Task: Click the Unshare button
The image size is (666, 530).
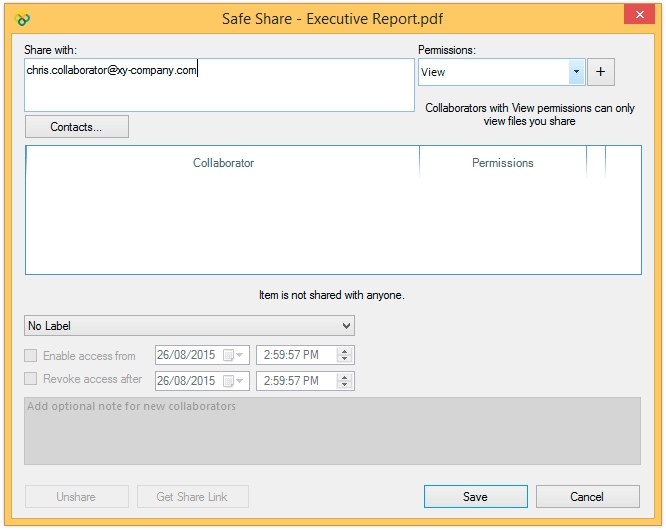Action: (x=77, y=496)
